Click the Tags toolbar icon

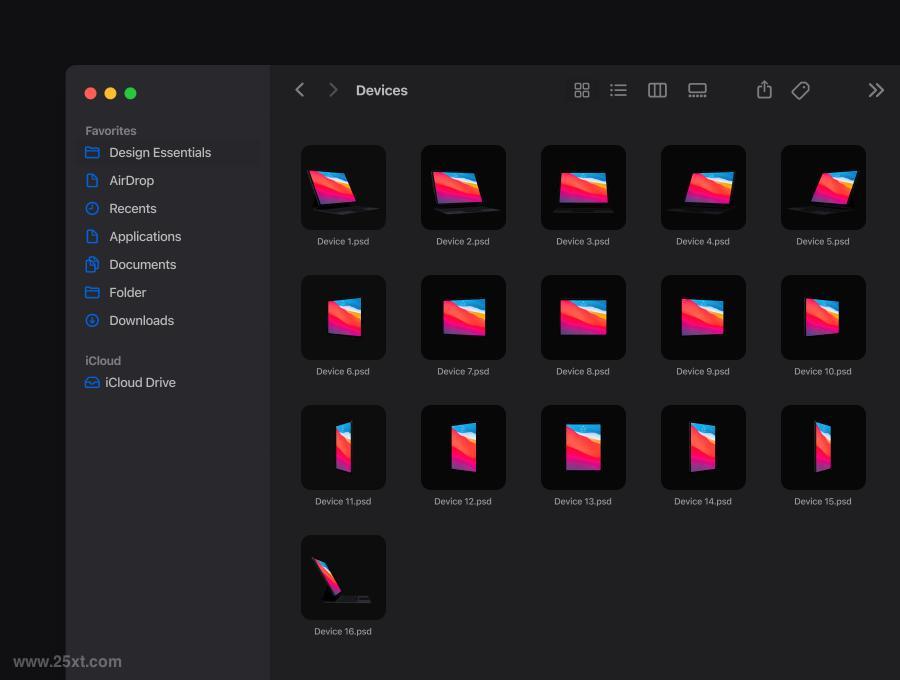click(x=800, y=90)
